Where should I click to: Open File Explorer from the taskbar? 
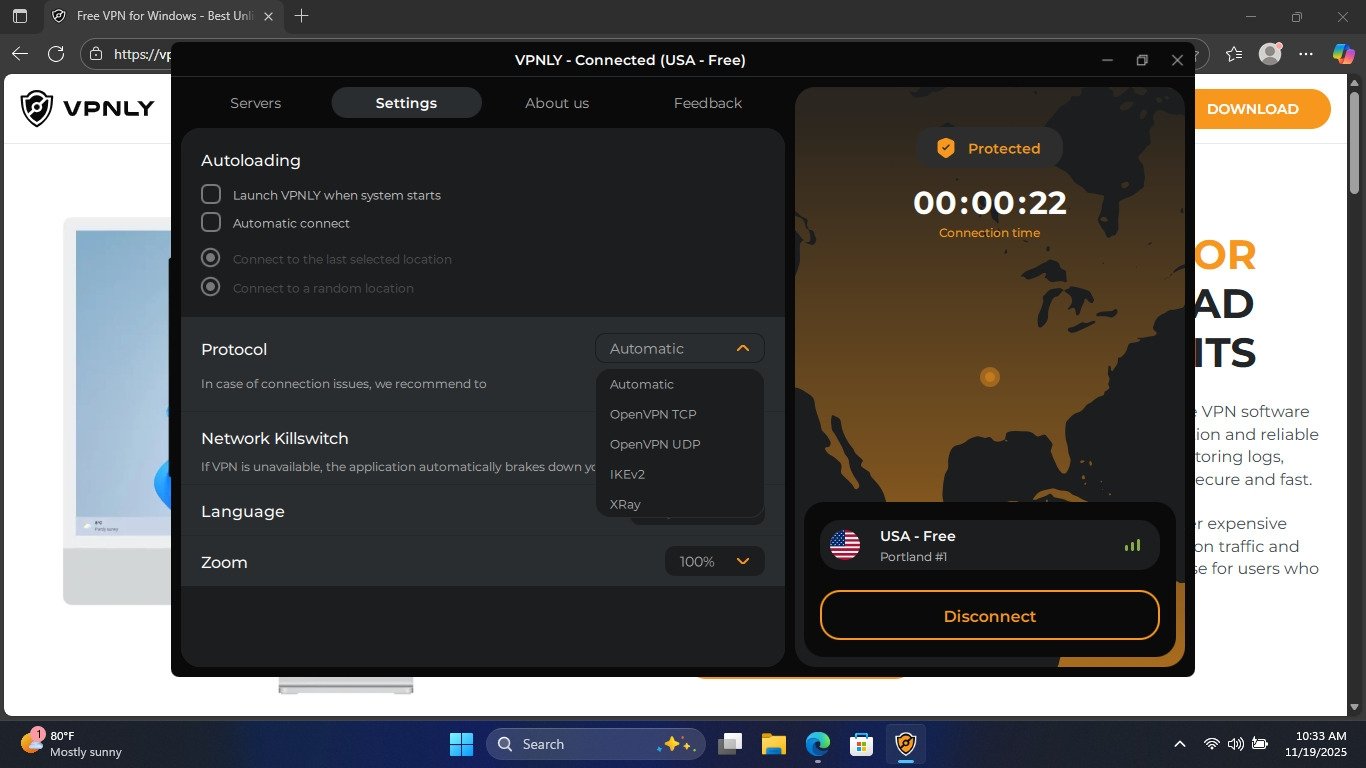pos(773,744)
